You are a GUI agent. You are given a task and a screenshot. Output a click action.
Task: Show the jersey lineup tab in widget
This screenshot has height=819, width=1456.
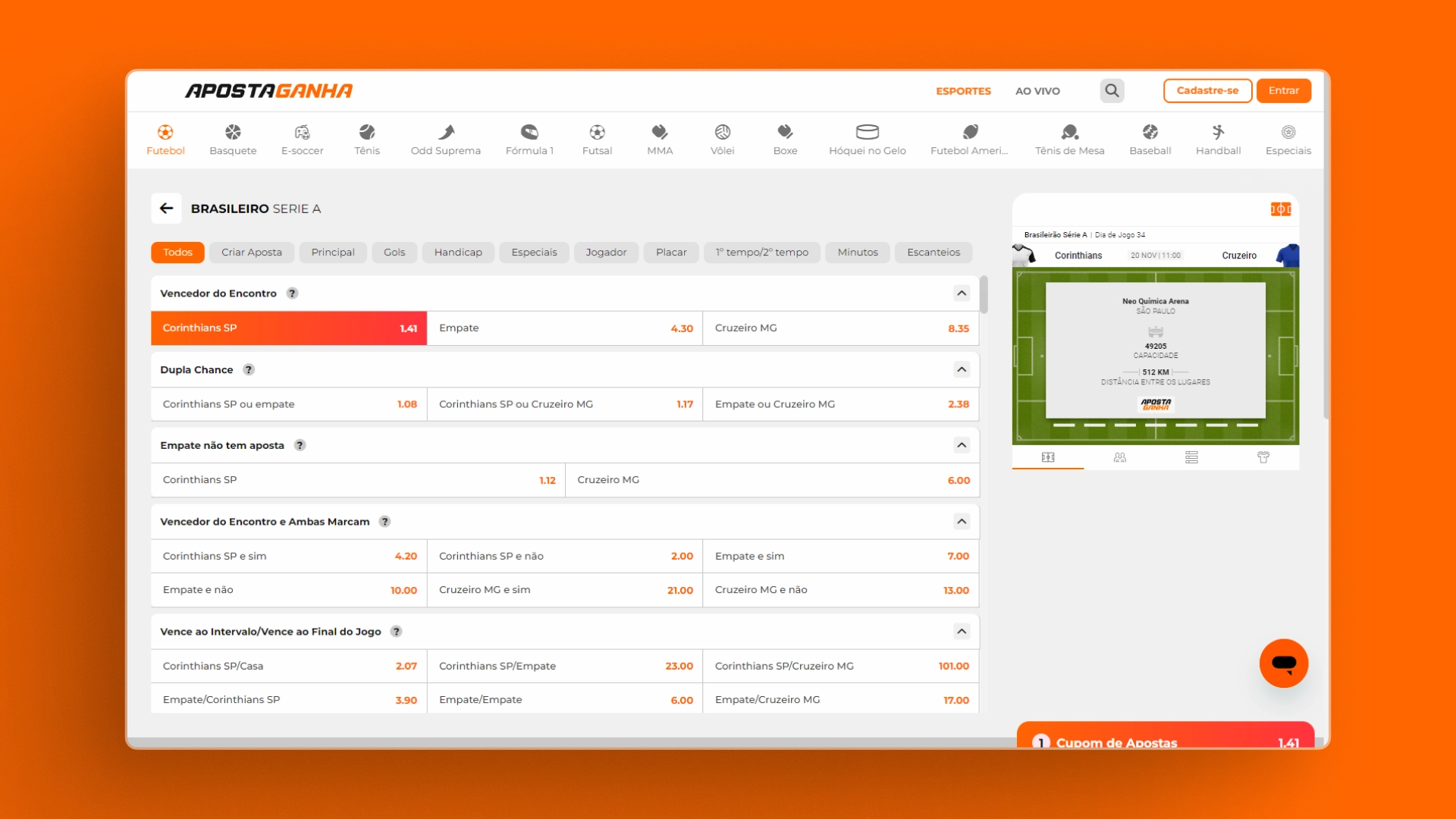coord(1263,457)
